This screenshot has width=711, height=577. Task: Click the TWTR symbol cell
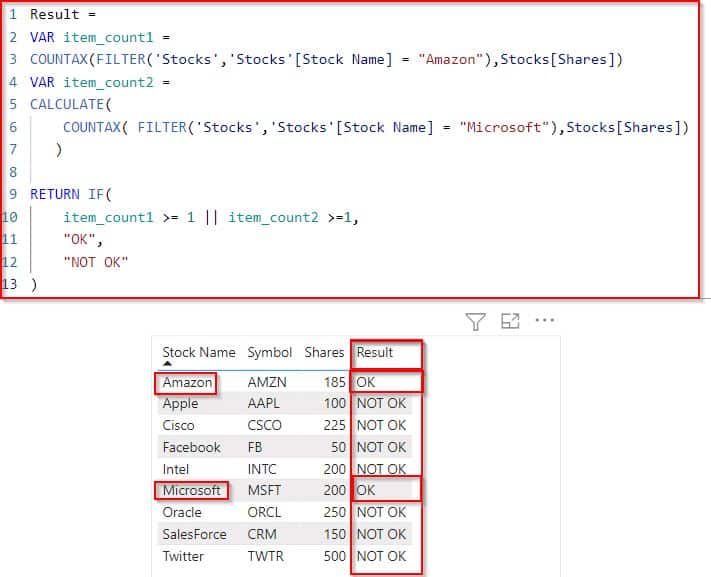click(x=265, y=556)
